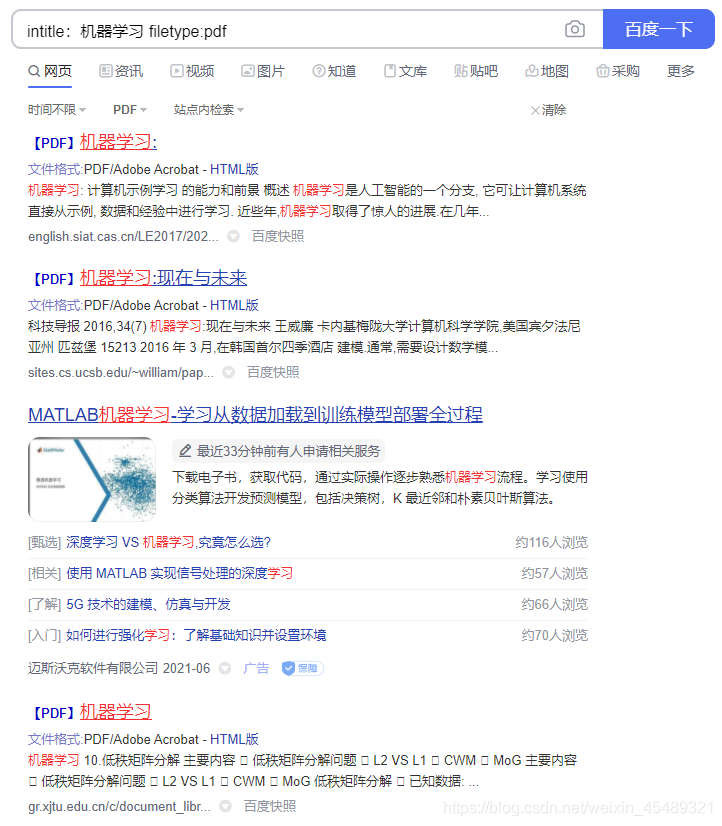
Task: Open 百度快照 for the gr.xjtu.edu.cn result
Action: click(x=270, y=807)
